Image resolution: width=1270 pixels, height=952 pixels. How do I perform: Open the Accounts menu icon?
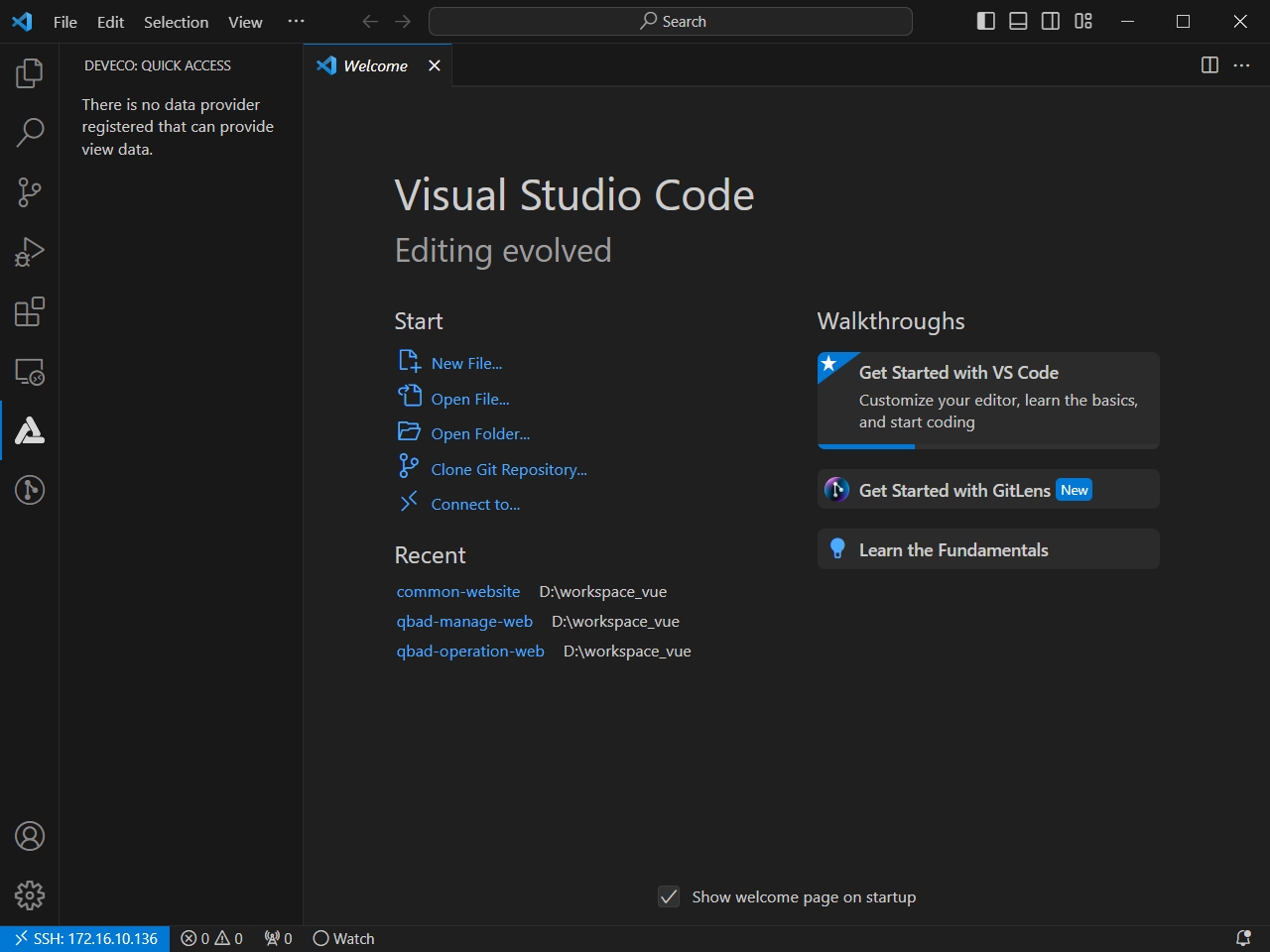click(30, 836)
